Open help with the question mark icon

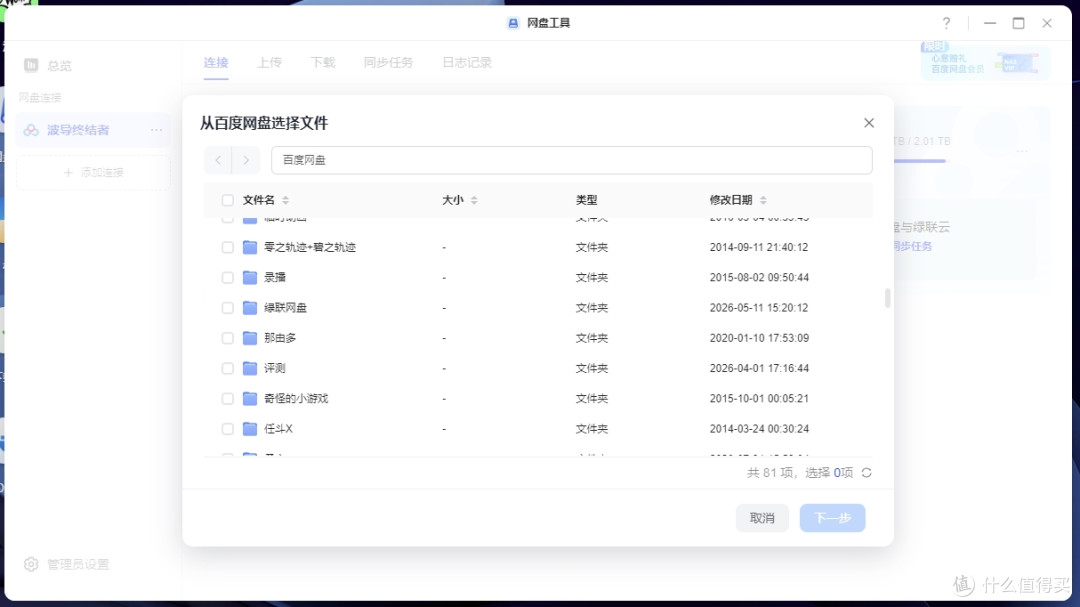pos(946,23)
